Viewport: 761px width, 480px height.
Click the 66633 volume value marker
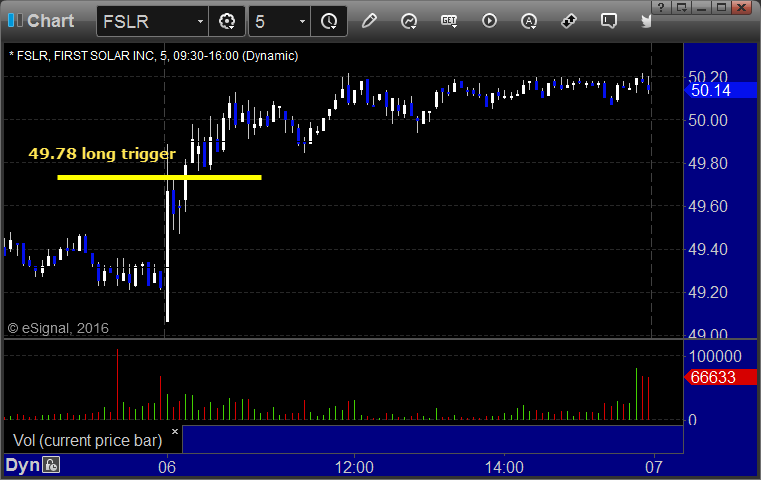(x=719, y=377)
